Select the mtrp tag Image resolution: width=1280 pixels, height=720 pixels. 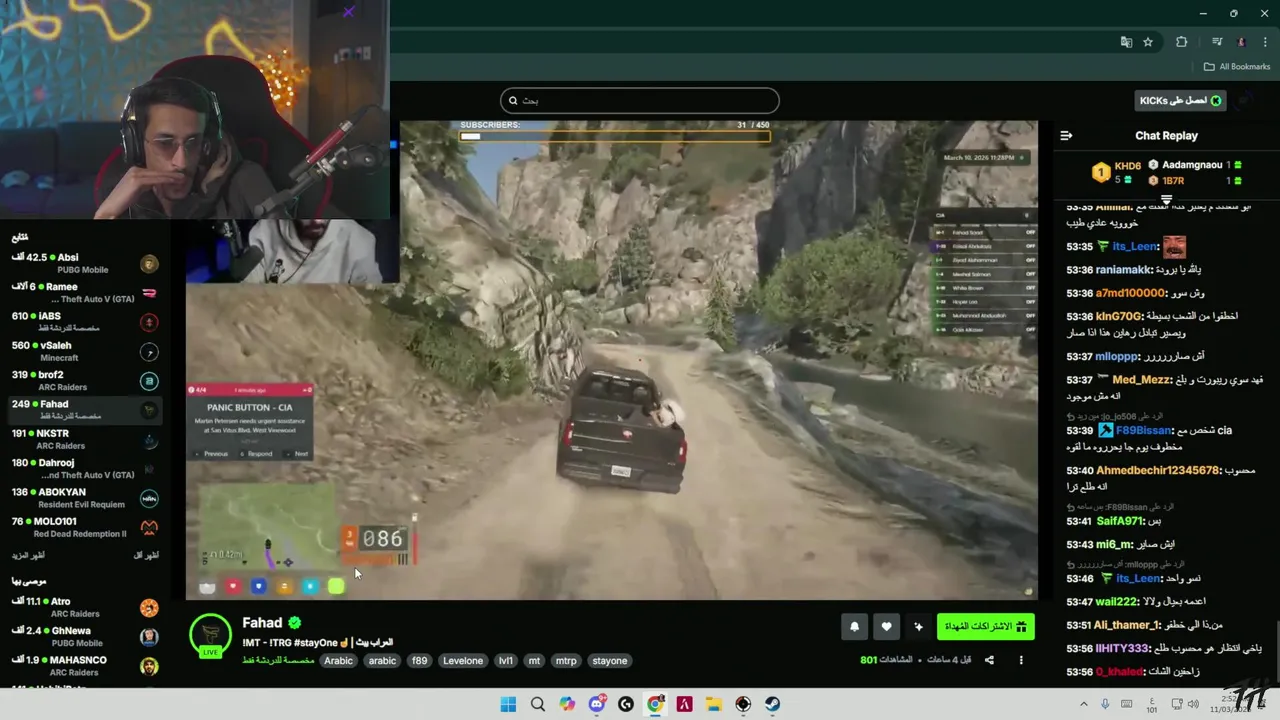tap(566, 661)
